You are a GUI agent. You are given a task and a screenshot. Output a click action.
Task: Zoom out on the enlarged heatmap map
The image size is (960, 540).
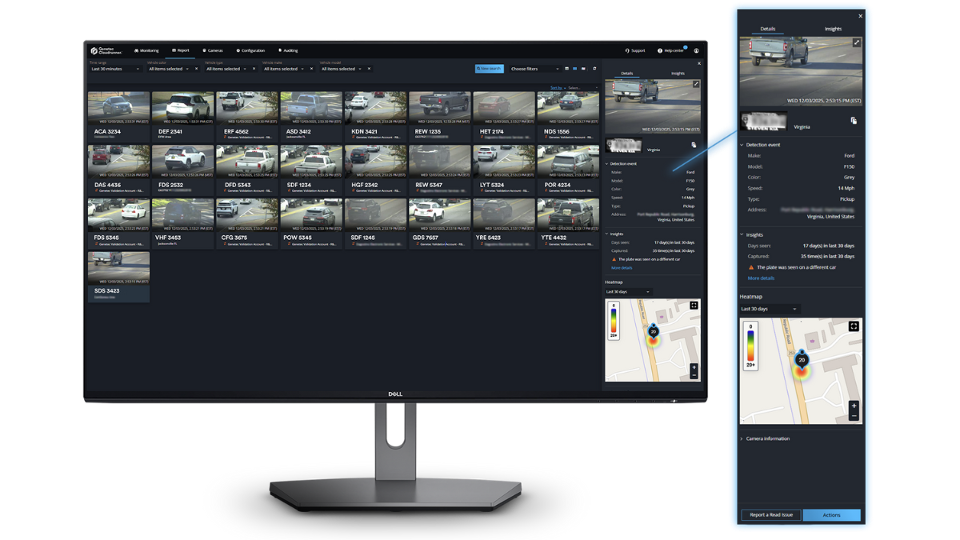[853, 417]
